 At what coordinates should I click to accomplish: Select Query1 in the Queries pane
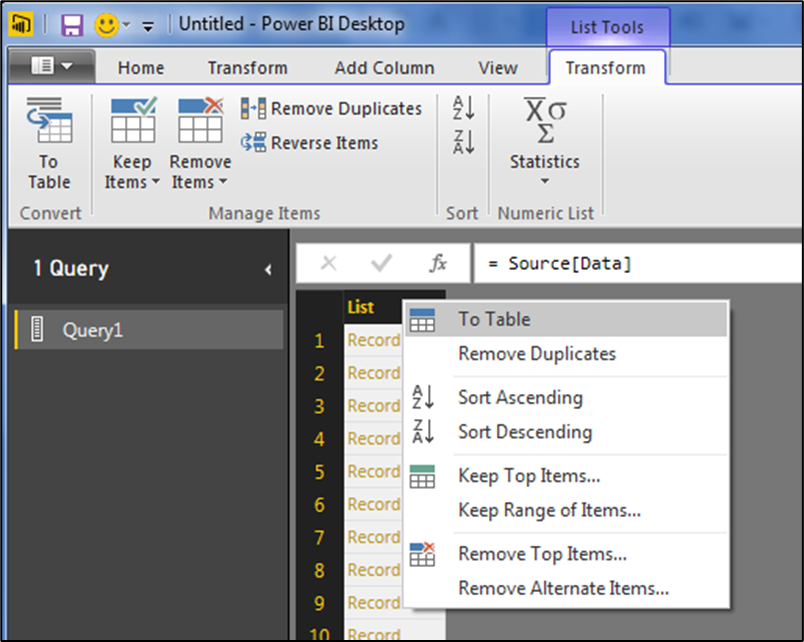(x=149, y=330)
